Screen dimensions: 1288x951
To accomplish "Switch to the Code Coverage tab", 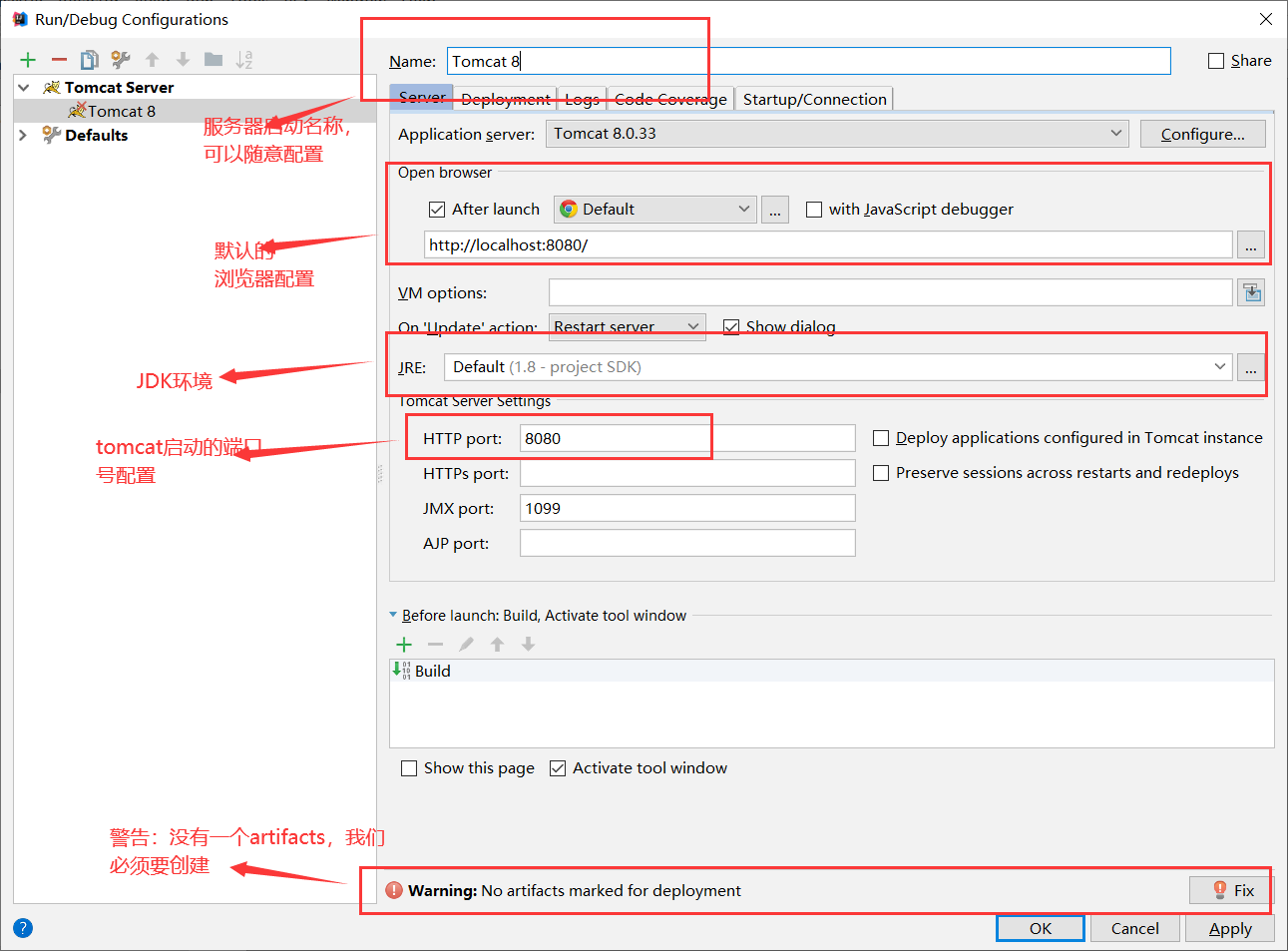I will coord(670,99).
